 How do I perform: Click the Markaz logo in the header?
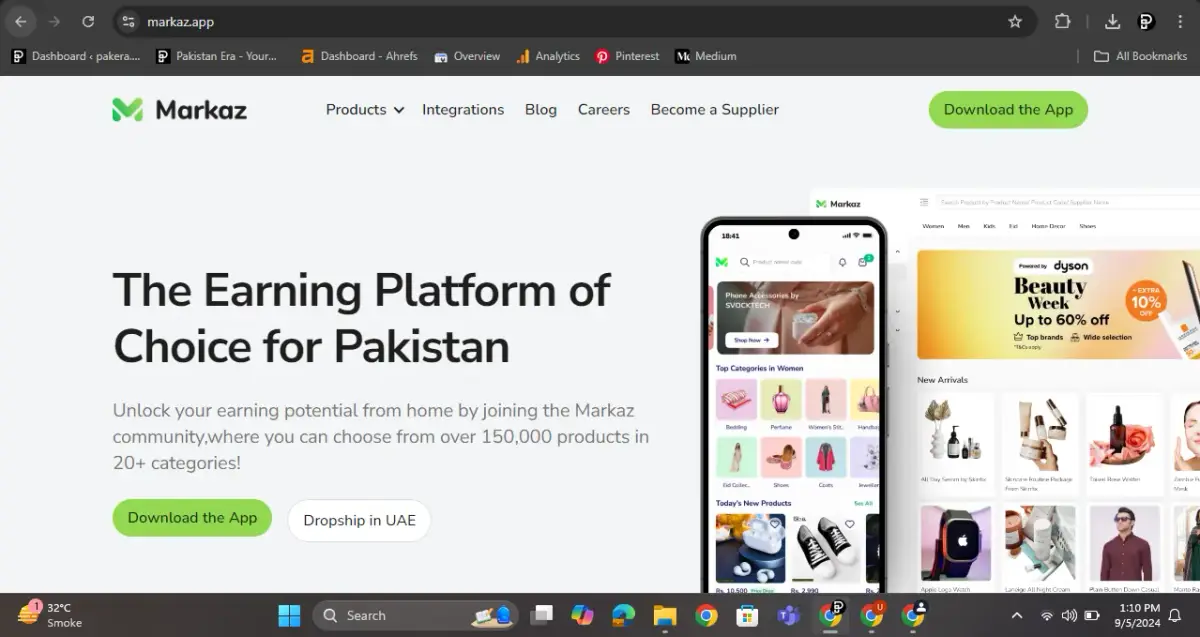tap(179, 110)
